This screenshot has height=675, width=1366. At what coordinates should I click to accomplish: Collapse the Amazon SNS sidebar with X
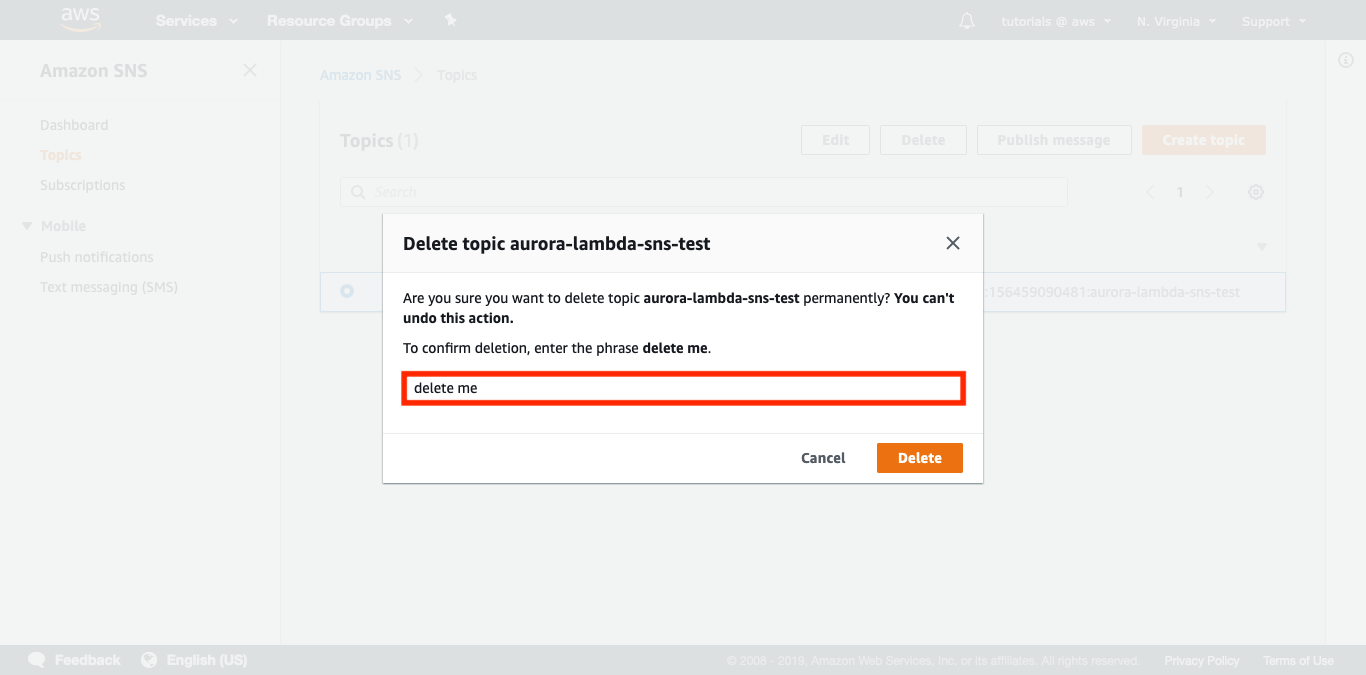pyautogui.click(x=250, y=71)
